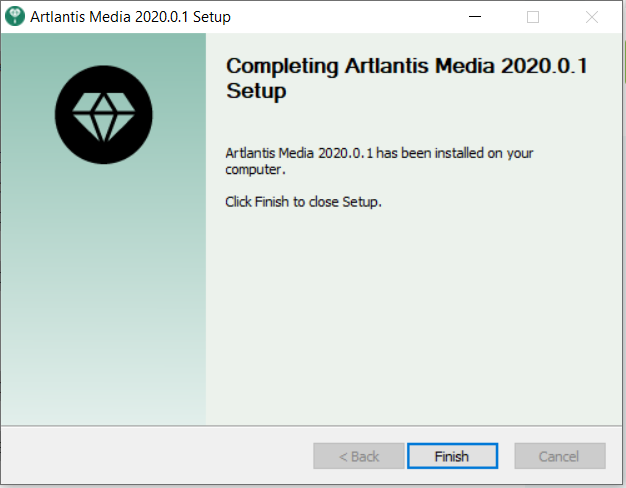Click the disabled maximize button
The height and width of the screenshot is (488, 626).
point(533,17)
